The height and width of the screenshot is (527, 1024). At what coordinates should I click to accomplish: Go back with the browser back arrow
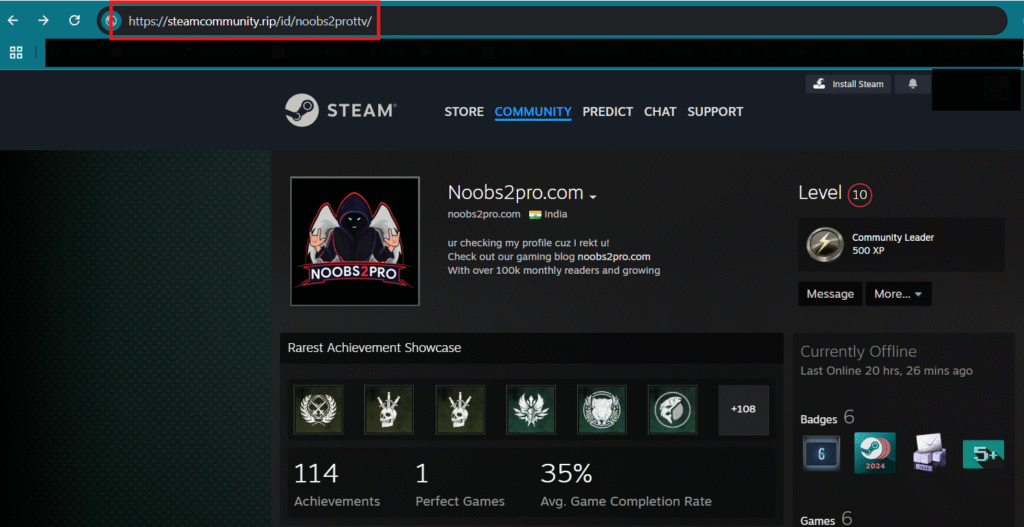[x=12, y=20]
